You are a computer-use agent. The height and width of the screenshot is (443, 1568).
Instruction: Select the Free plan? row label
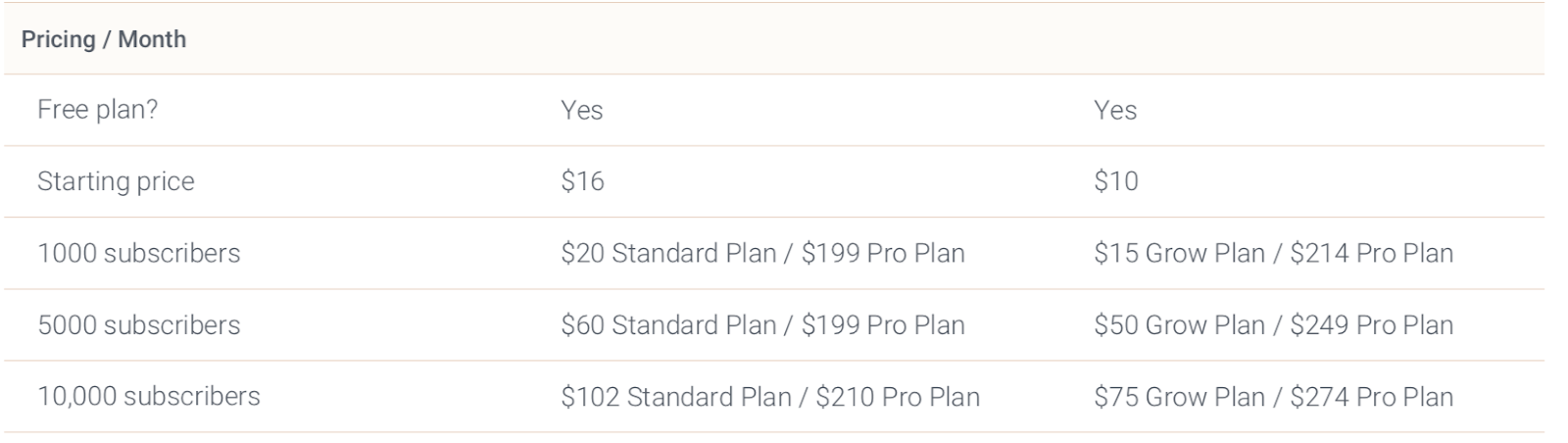97,110
